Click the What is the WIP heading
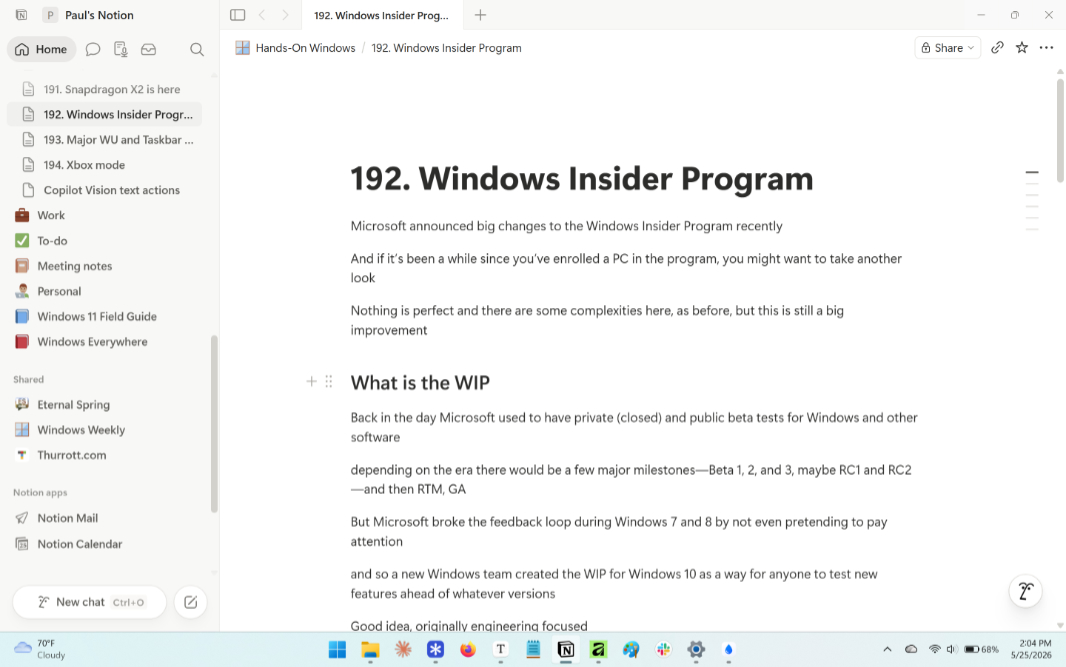This screenshot has height=667, width=1066. [420, 382]
